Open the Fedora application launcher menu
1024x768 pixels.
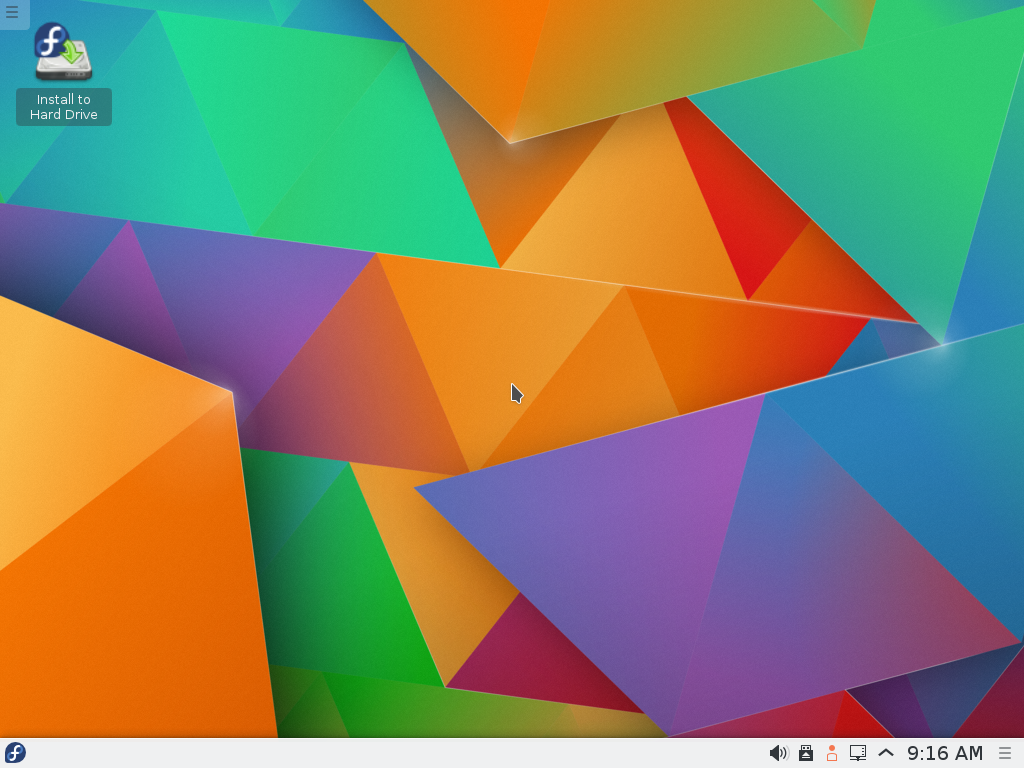click(15, 753)
